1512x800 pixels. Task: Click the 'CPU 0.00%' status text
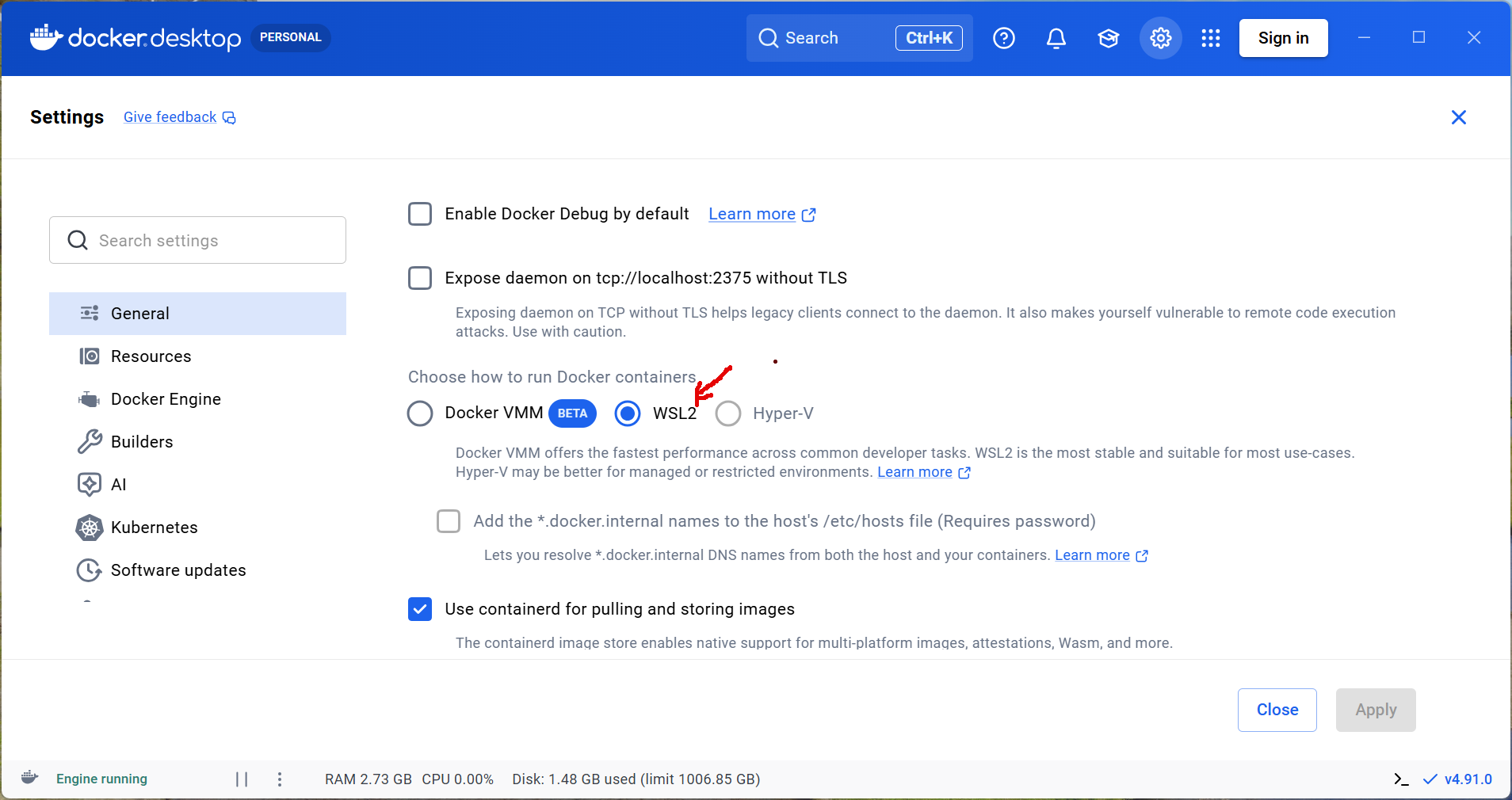click(457, 779)
